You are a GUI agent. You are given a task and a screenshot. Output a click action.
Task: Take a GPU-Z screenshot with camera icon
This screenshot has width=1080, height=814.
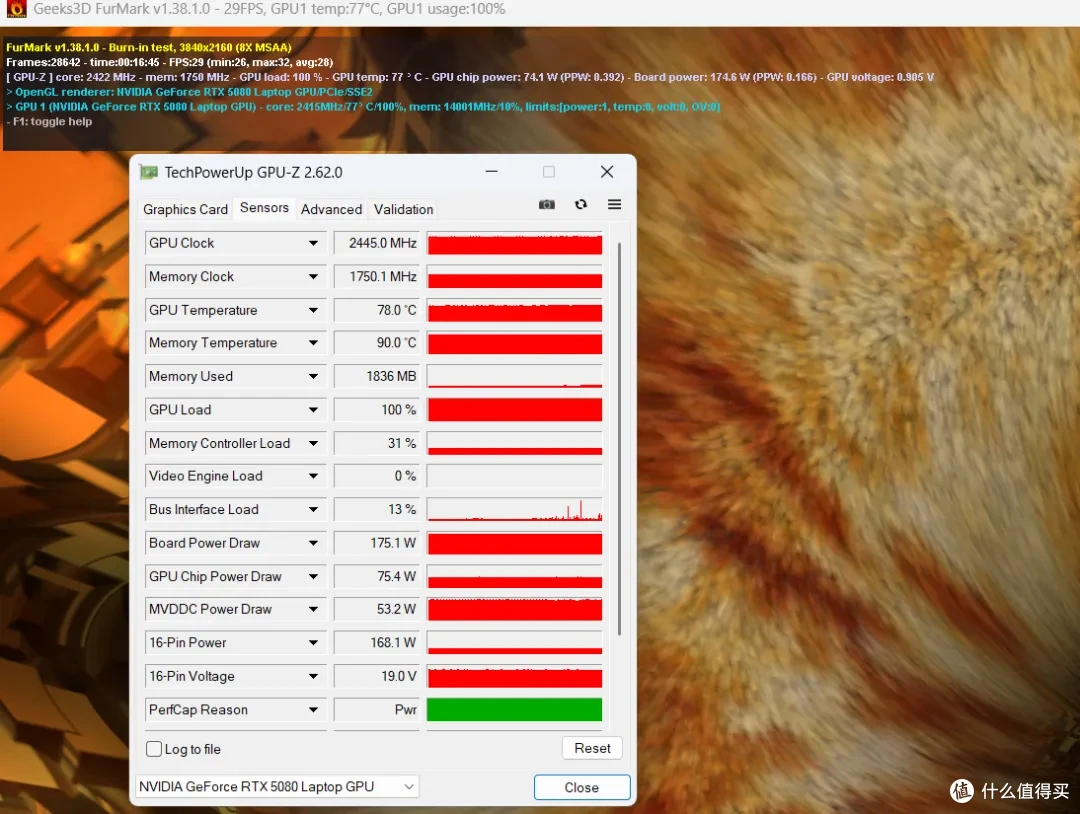tap(546, 205)
